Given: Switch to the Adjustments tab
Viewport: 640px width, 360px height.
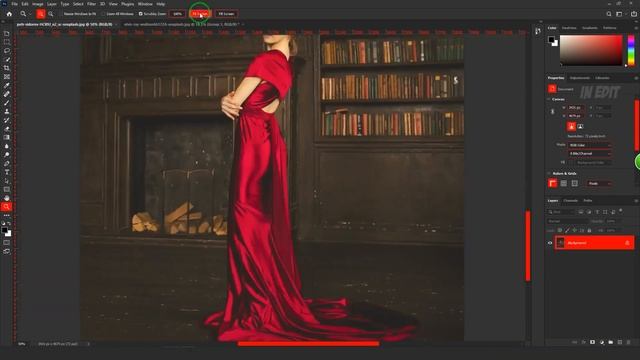Looking at the screenshot, I should (580, 78).
